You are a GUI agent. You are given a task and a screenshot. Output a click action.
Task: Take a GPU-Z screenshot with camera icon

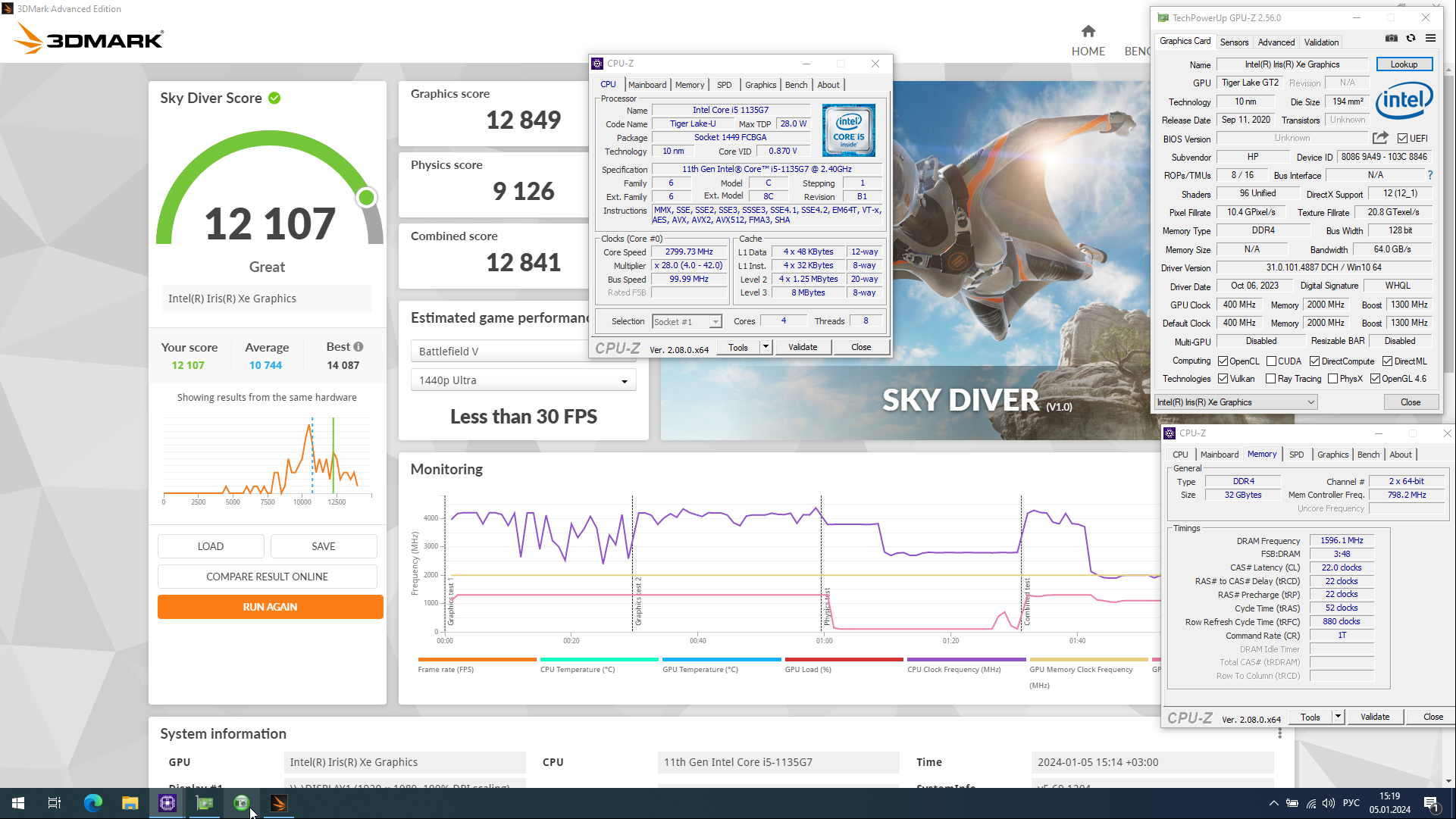[1392, 38]
